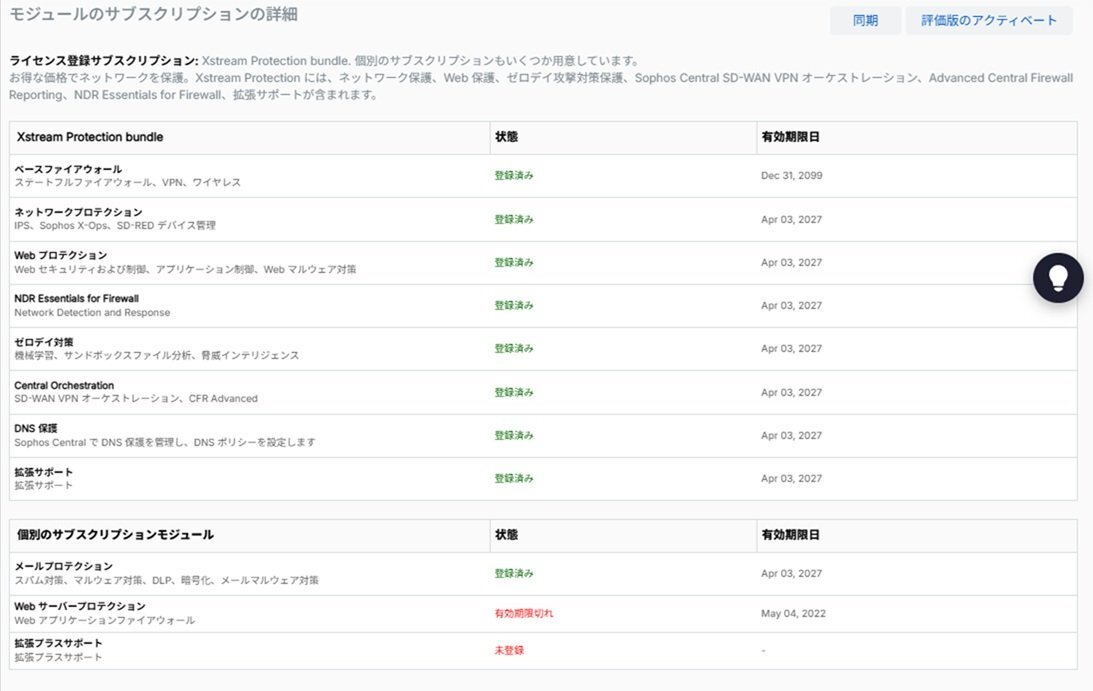1093x691 pixels.
Task: Select NDR Essentials for Firewall module name
Action: point(76,298)
